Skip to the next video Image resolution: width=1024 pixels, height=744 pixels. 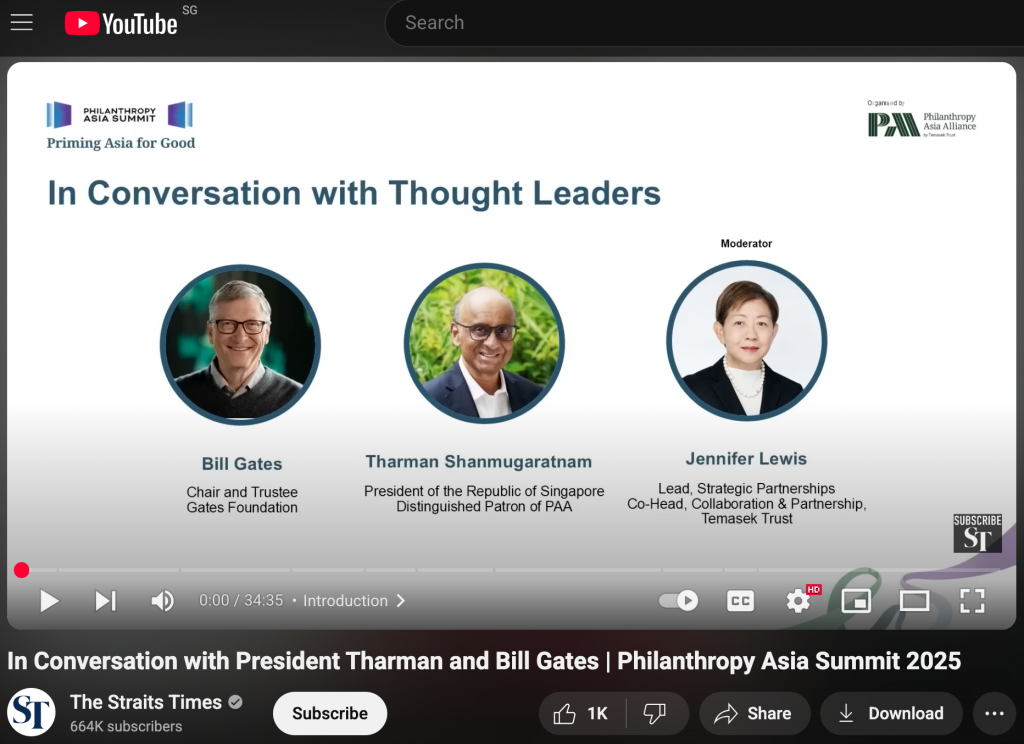click(105, 600)
